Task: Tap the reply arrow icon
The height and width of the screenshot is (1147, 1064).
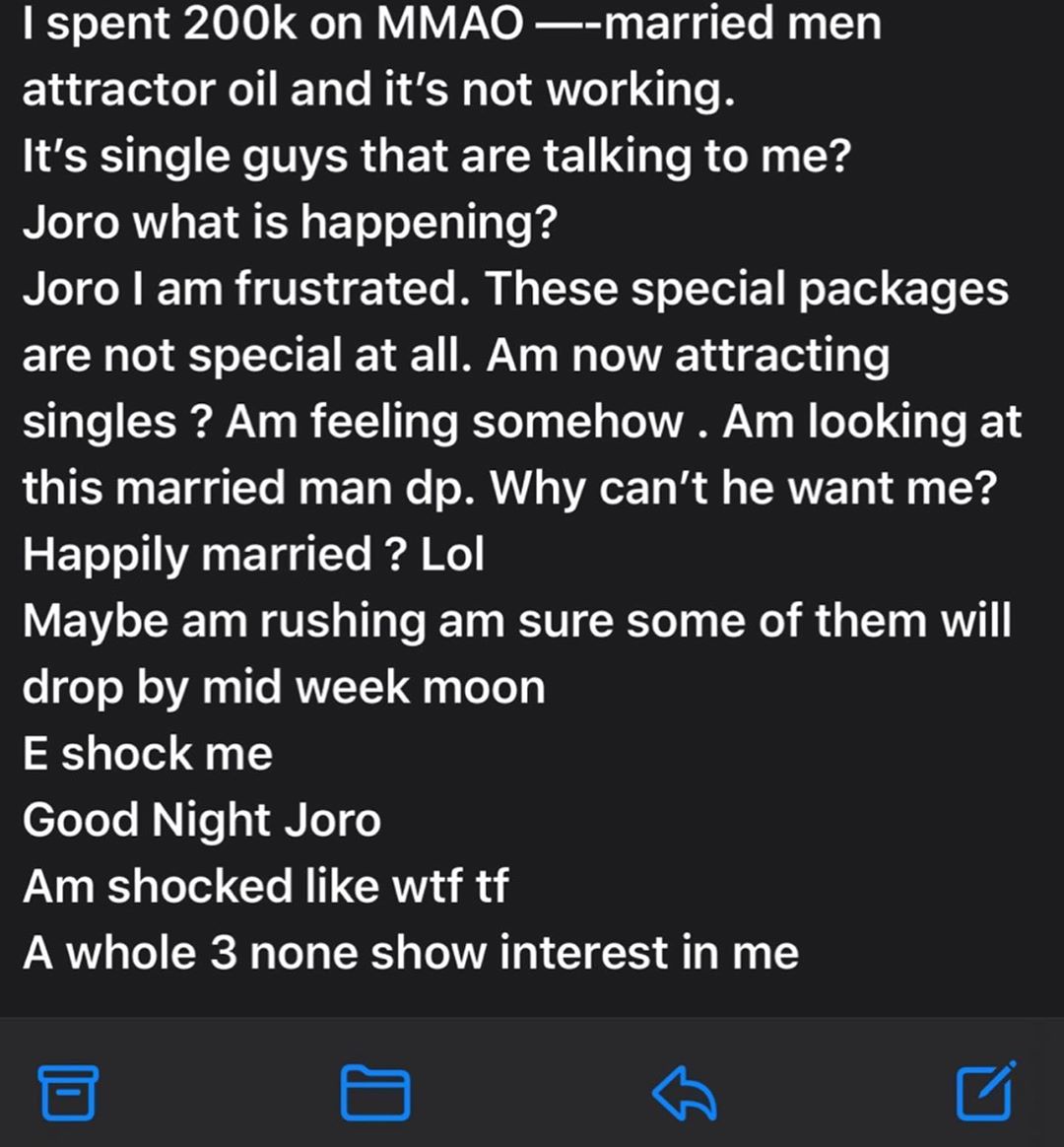Action: tap(684, 1093)
